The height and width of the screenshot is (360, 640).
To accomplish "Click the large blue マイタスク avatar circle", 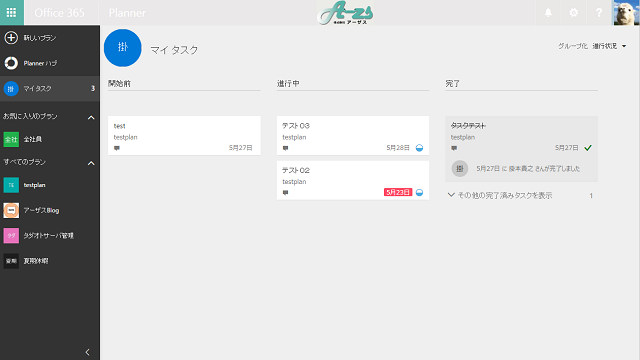I will click(x=123, y=48).
